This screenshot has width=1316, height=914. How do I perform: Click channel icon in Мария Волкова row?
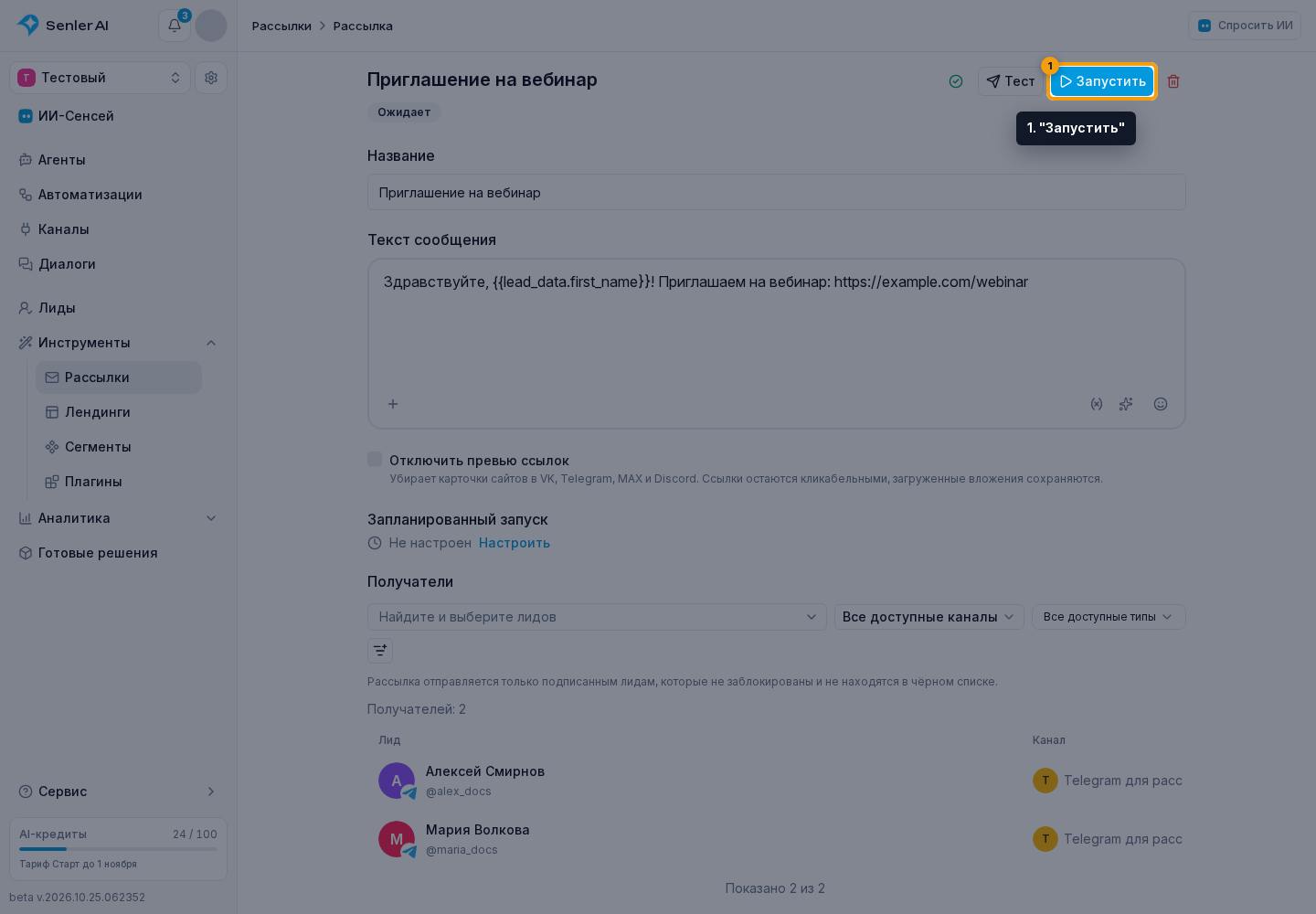click(1045, 839)
